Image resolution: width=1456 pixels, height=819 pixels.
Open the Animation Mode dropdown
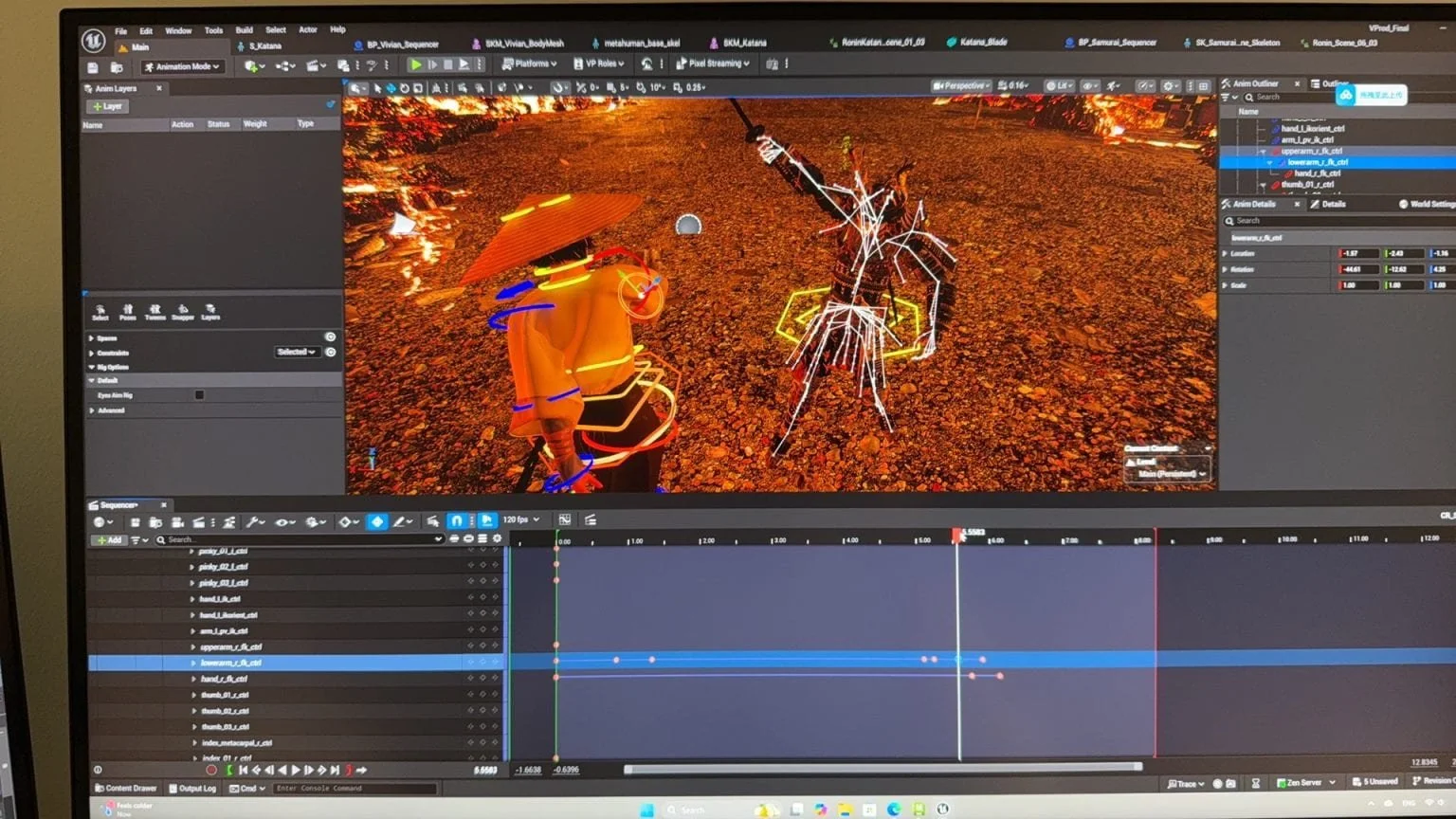183,66
